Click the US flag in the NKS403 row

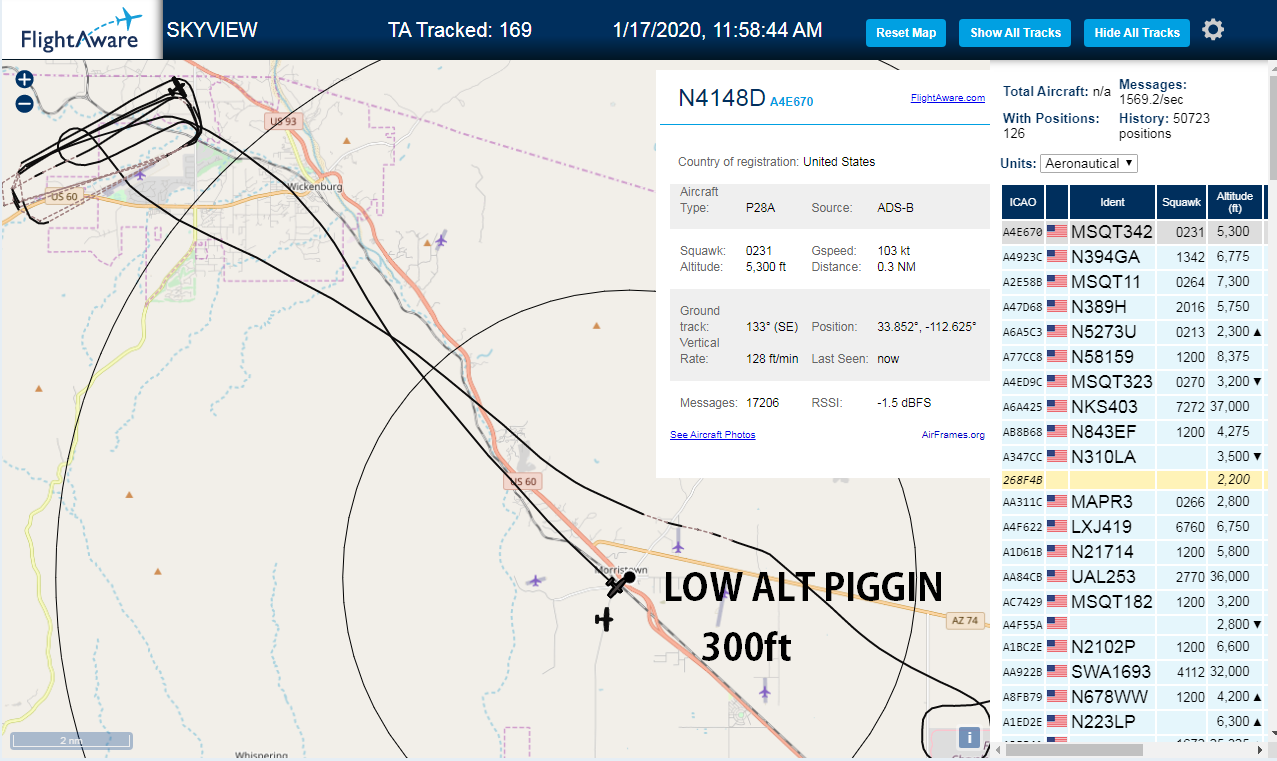pos(1056,406)
